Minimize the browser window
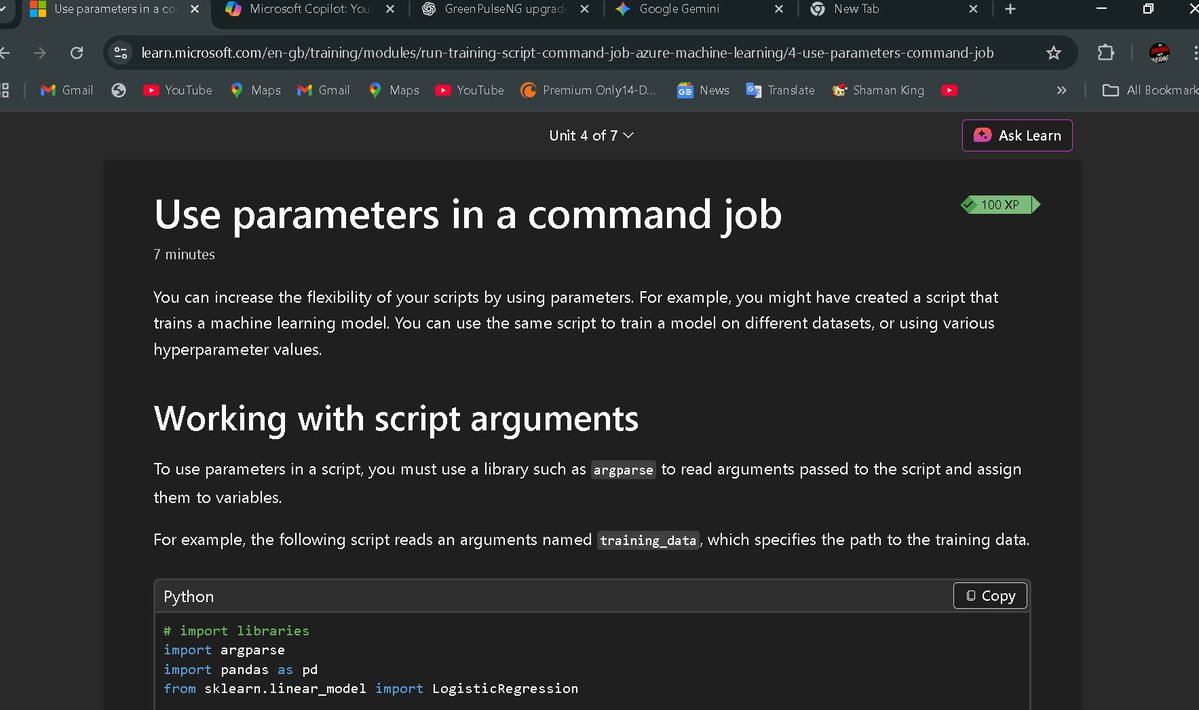The height and width of the screenshot is (710, 1199). point(1101,9)
